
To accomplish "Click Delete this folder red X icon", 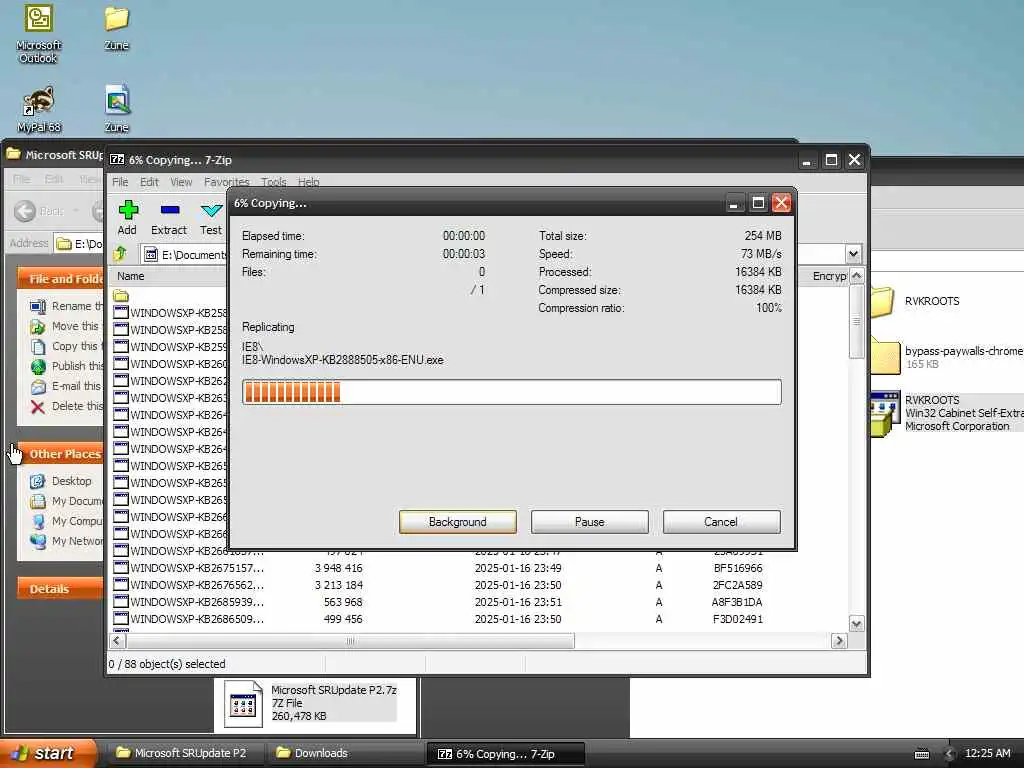I will tap(38, 407).
